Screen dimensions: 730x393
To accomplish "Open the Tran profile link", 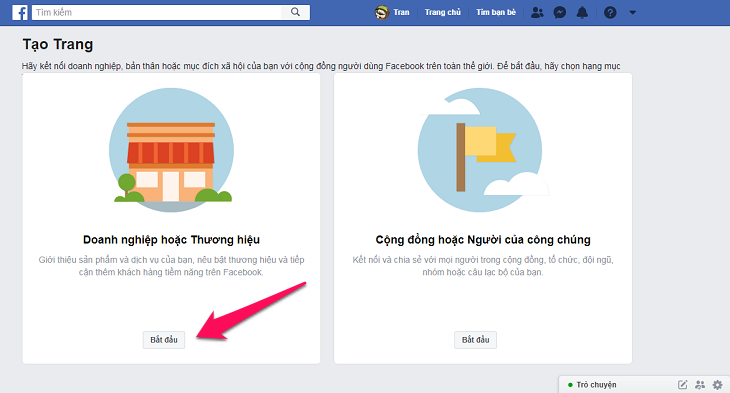I will pos(401,13).
